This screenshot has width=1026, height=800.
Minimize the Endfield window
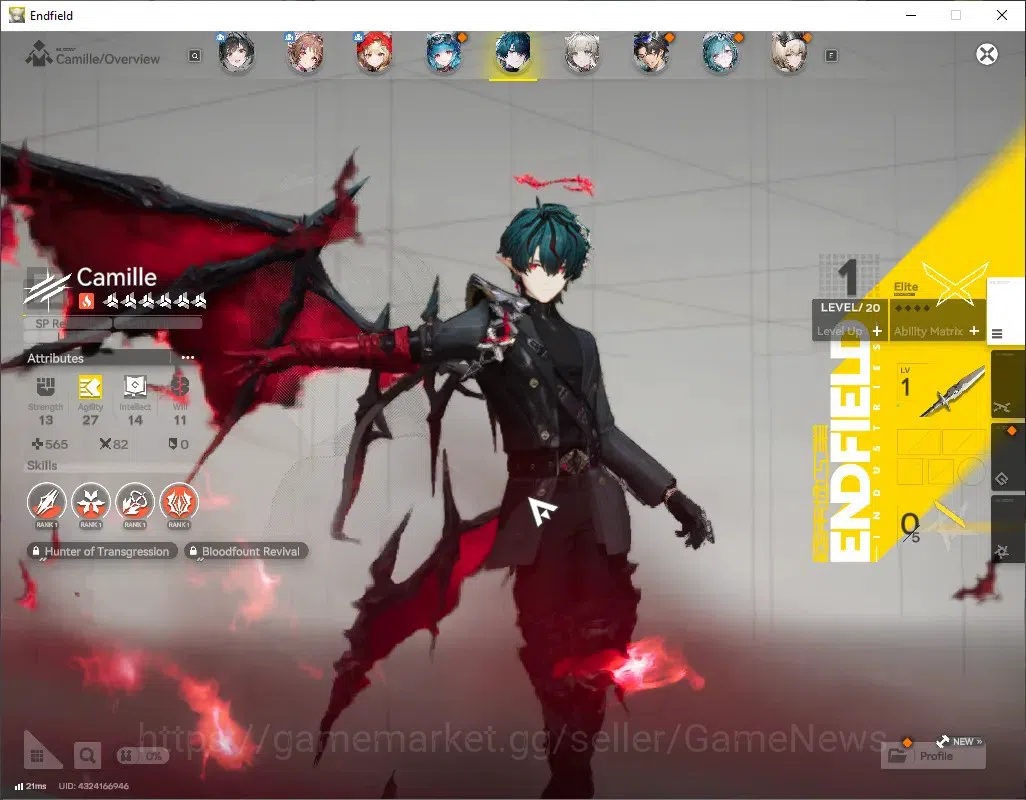tap(910, 15)
